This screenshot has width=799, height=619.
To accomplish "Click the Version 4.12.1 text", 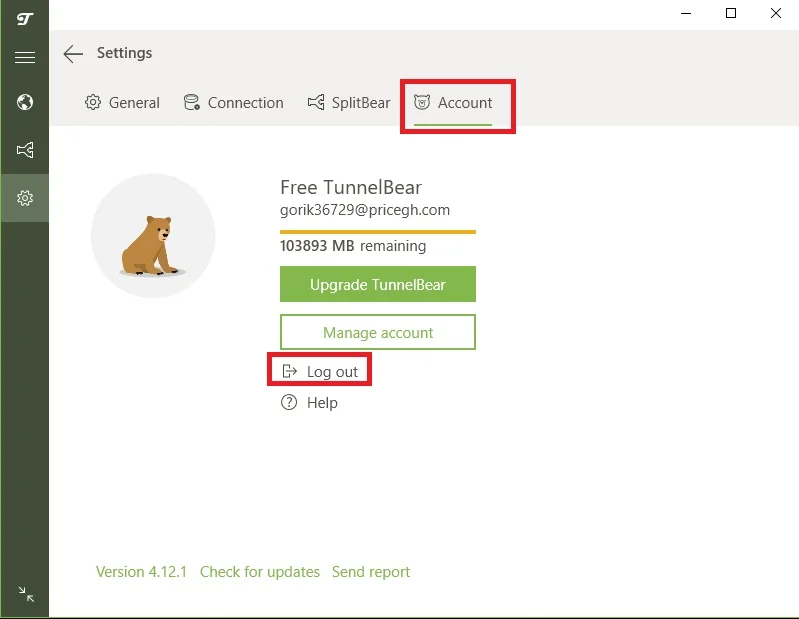I will pyautogui.click(x=141, y=572).
